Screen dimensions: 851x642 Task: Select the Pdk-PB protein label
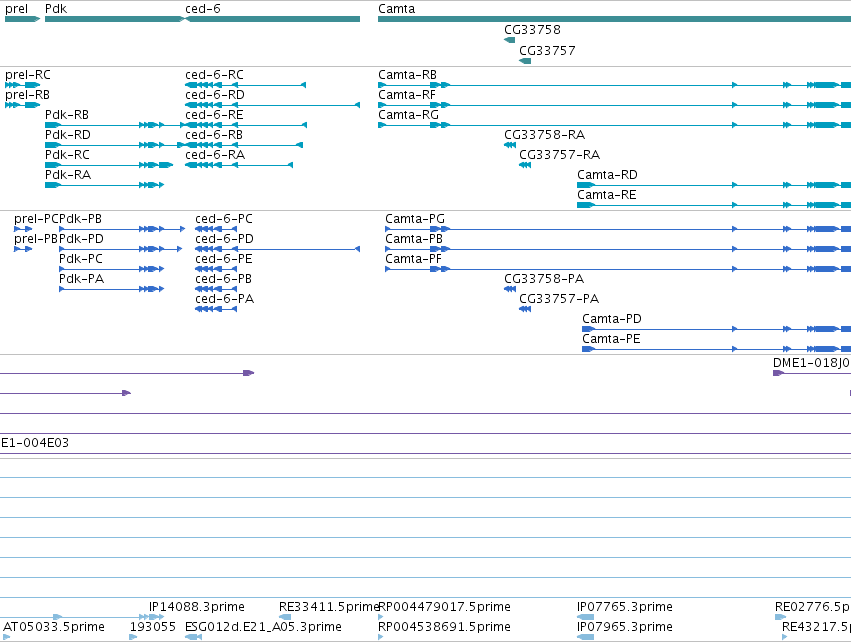(x=80, y=219)
